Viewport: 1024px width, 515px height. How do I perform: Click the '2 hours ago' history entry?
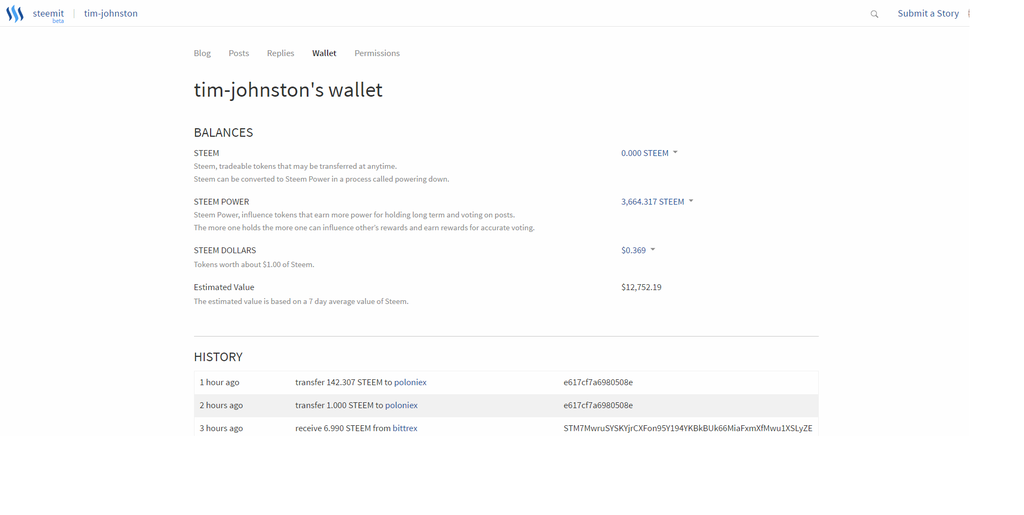click(221, 405)
